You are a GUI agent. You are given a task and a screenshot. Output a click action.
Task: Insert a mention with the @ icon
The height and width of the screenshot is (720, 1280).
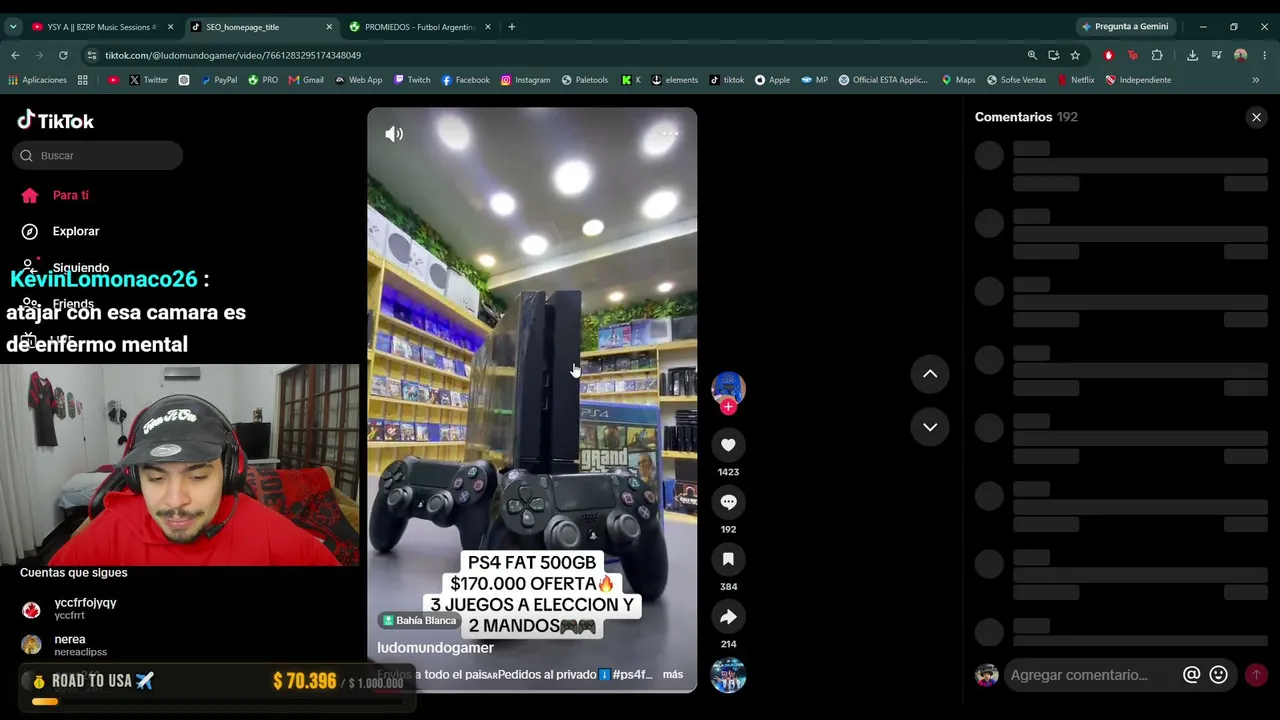1191,675
